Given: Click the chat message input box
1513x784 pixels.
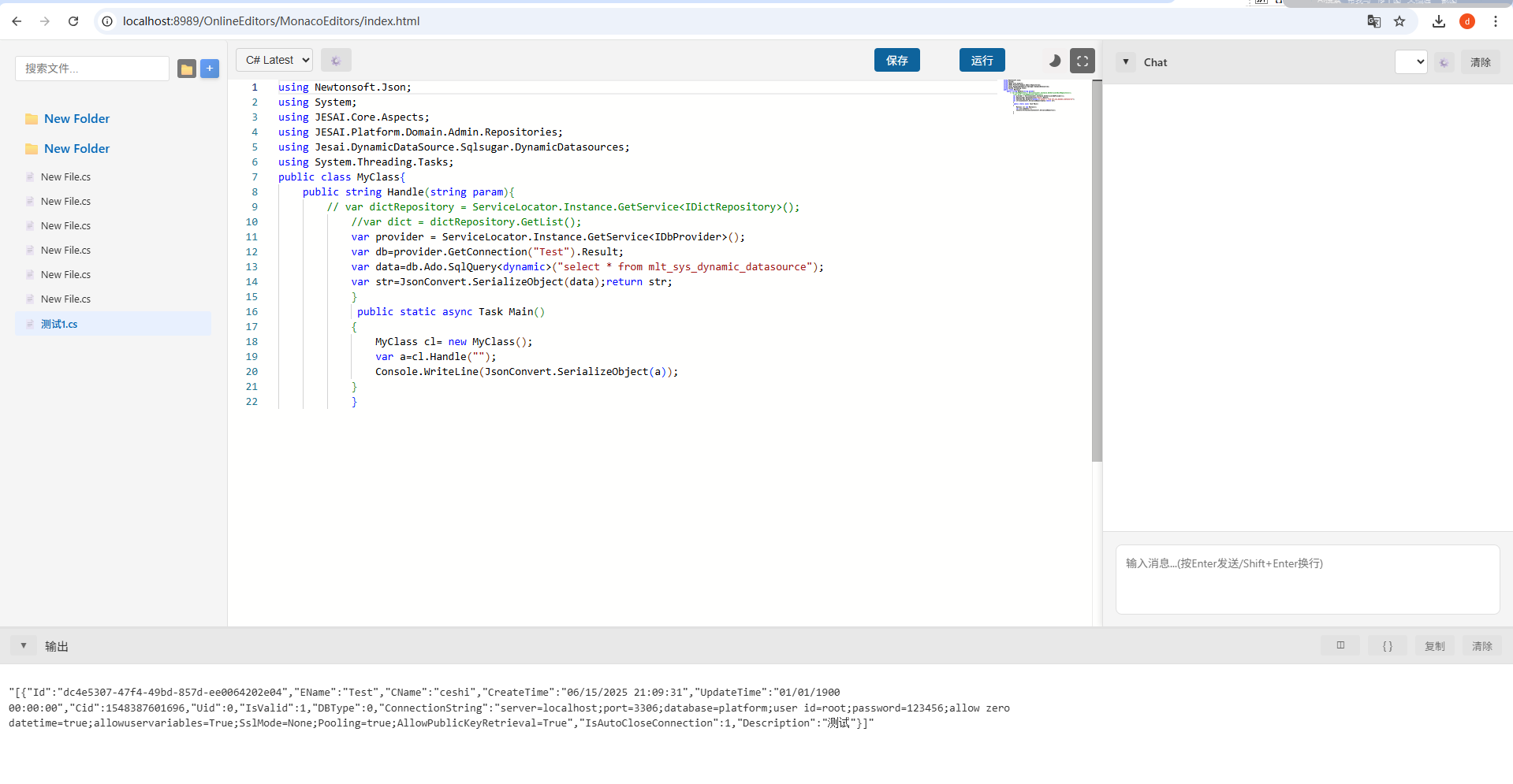Looking at the screenshot, I should 1307,579.
